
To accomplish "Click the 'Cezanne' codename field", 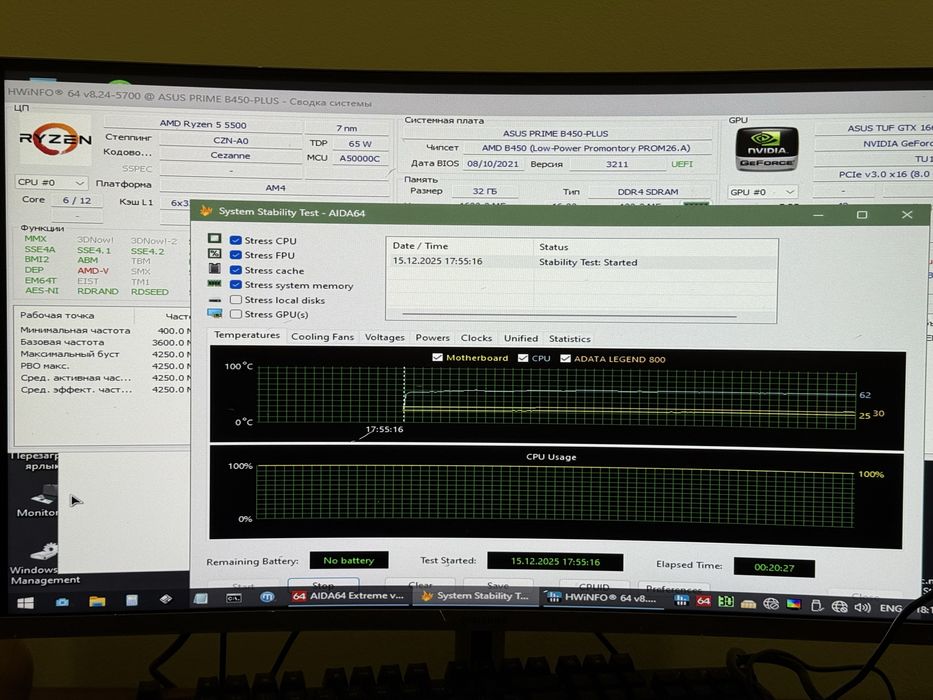I will (x=230, y=155).
